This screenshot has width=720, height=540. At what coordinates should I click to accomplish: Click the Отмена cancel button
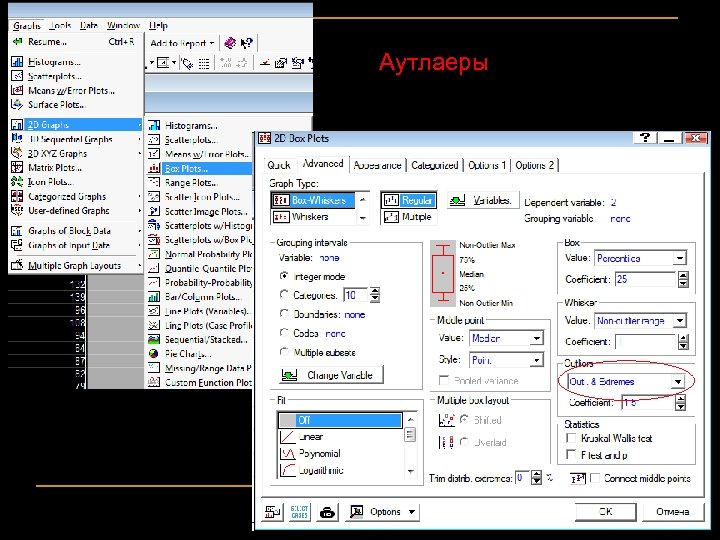pyautogui.click(x=672, y=512)
